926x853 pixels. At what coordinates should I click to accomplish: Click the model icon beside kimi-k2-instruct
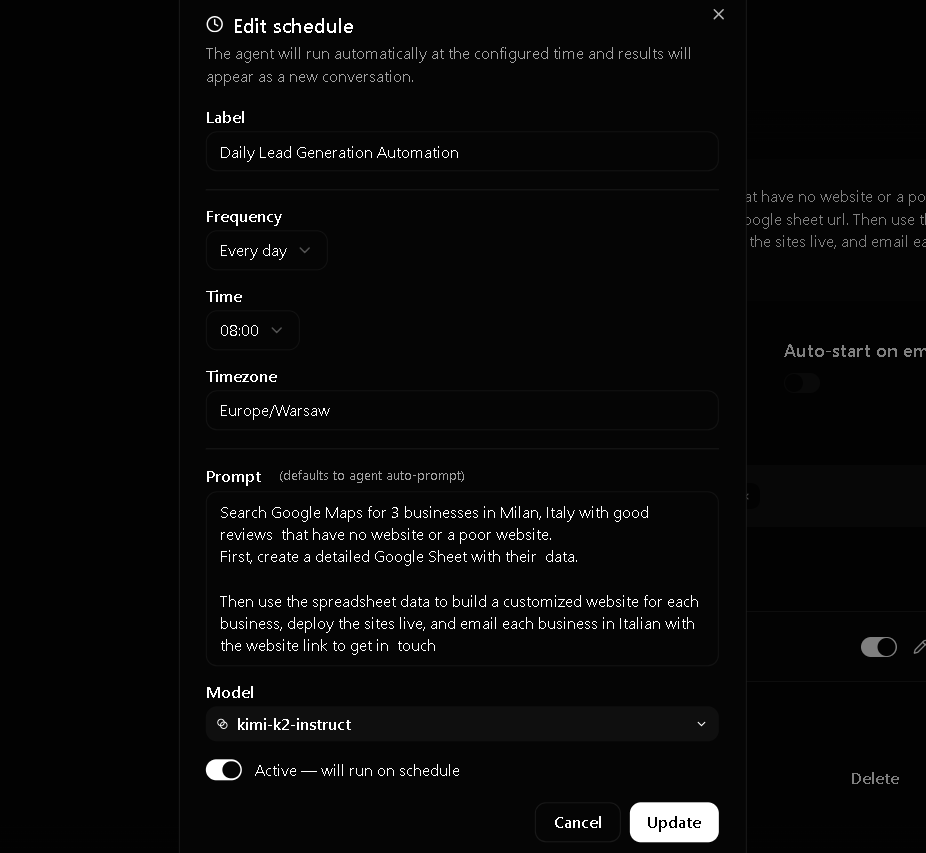pos(223,724)
